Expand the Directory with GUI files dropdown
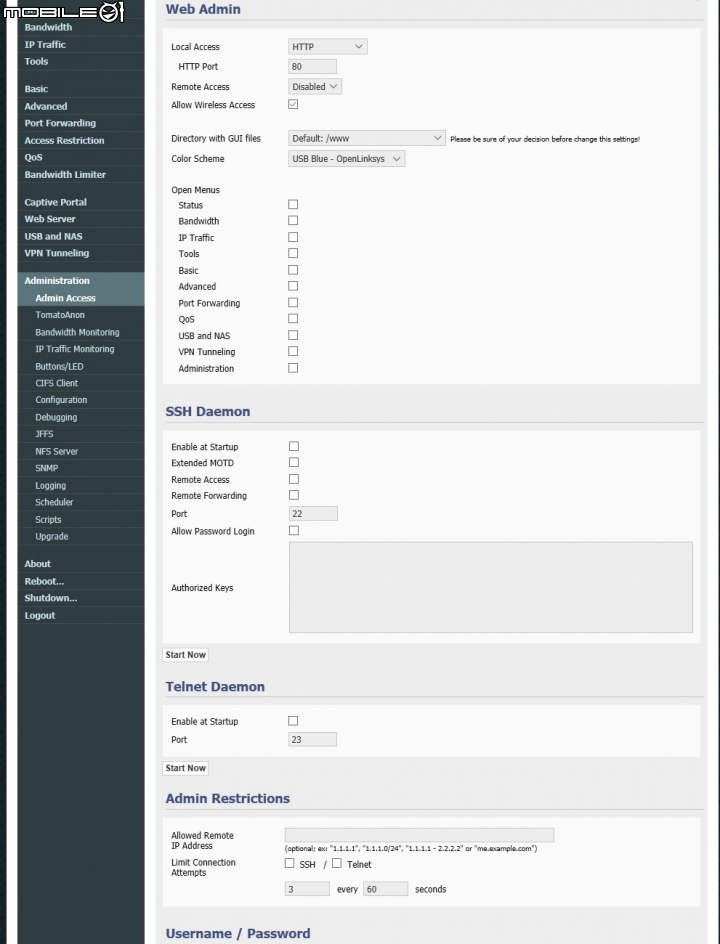 tap(367, 138)
